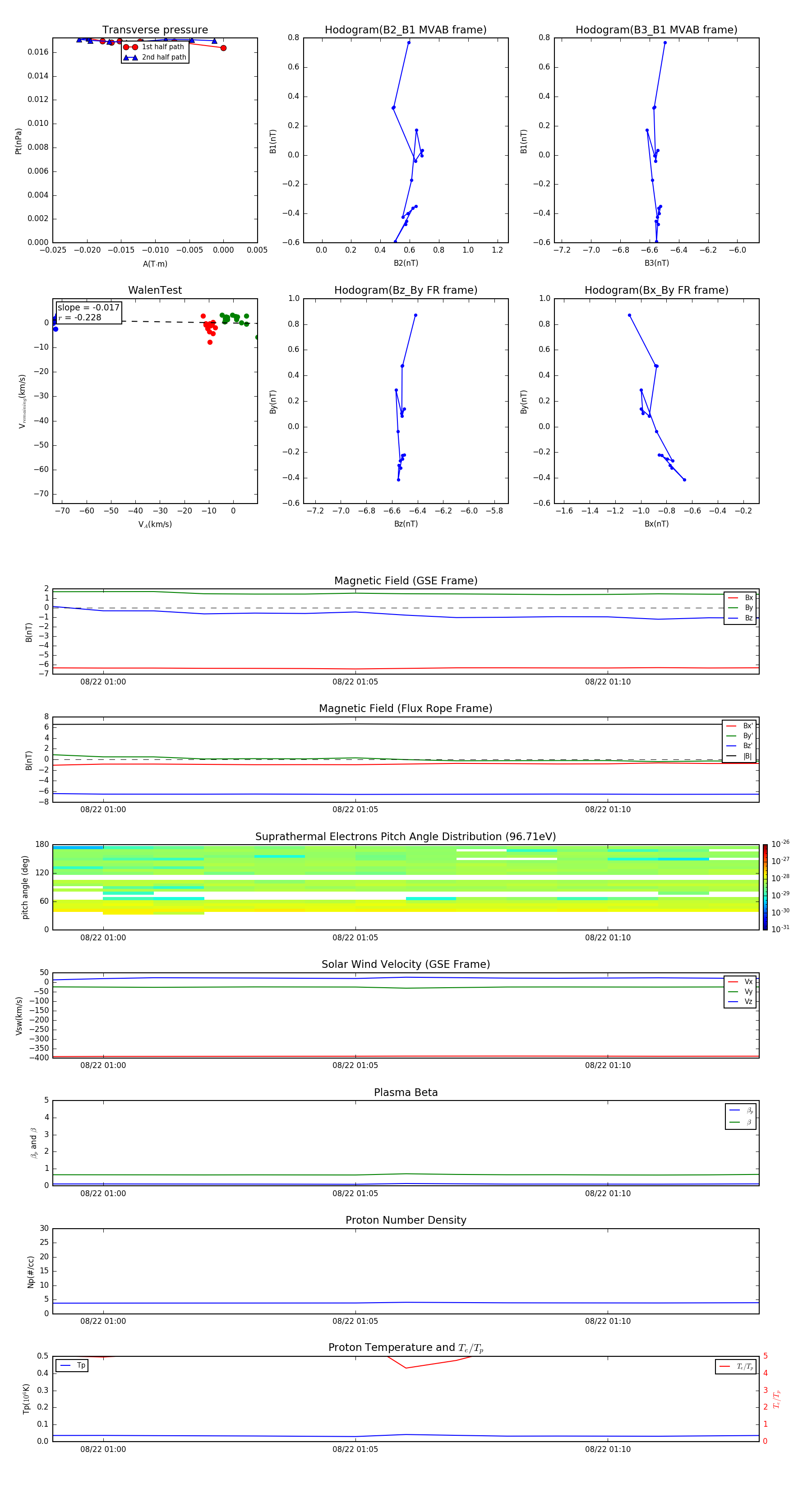The image size is (812, 1489).
Task: Select the "Hodogram(B3_B1 MVAB frame)" title
Action: pyautogui.click(x=656, y=29)
